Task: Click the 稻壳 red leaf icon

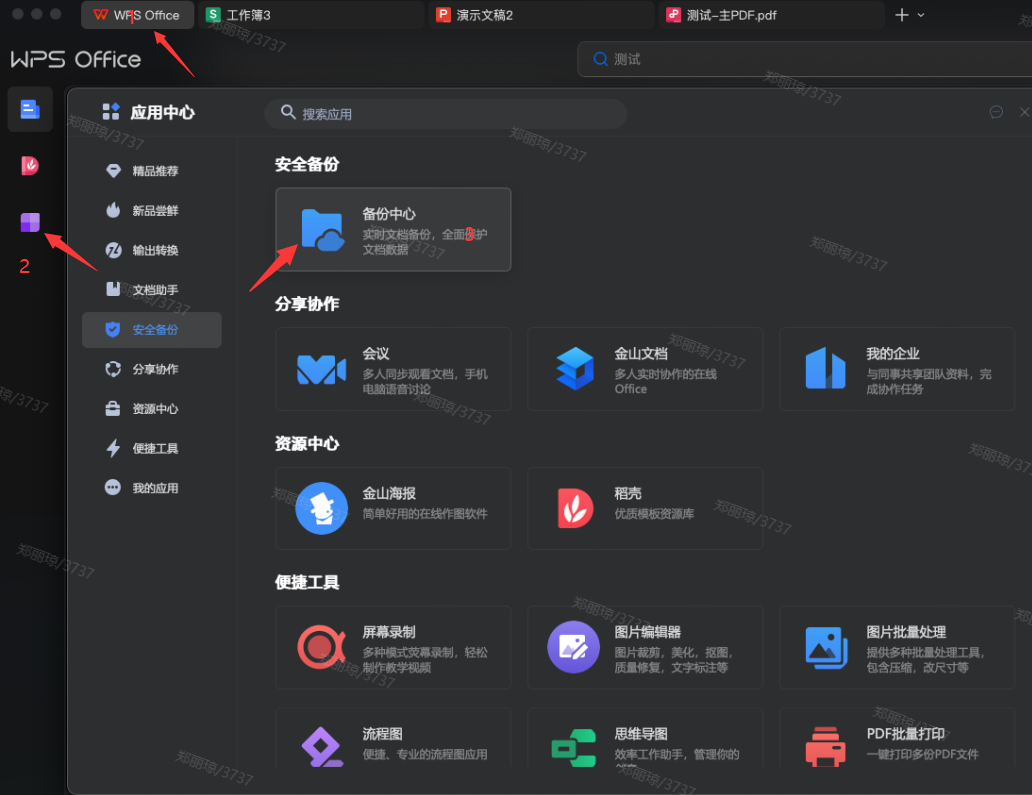Action: (x=575, y=508)
